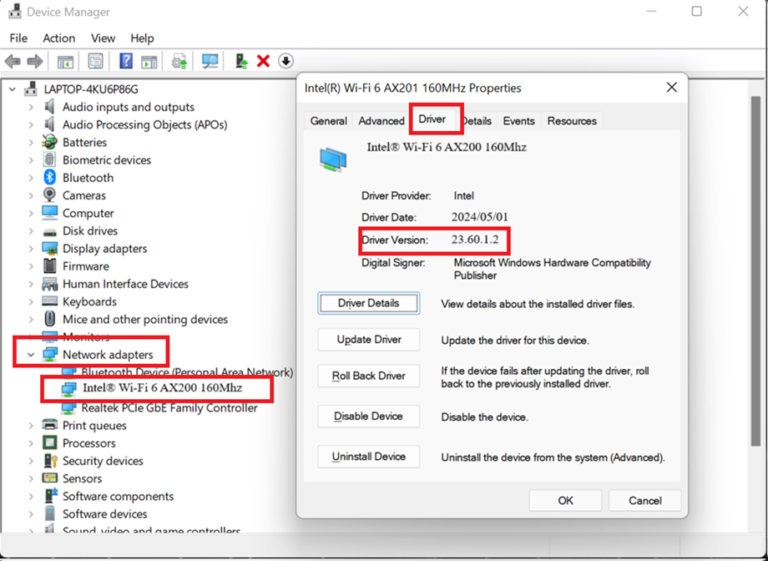Expand the Software components node

click(x=31, y=496)
